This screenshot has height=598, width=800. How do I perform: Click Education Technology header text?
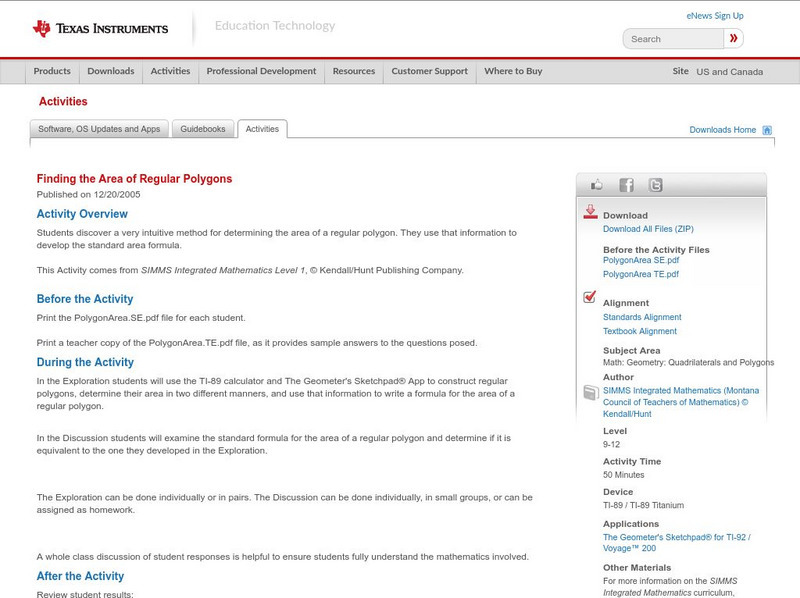[x=274, y=26]
